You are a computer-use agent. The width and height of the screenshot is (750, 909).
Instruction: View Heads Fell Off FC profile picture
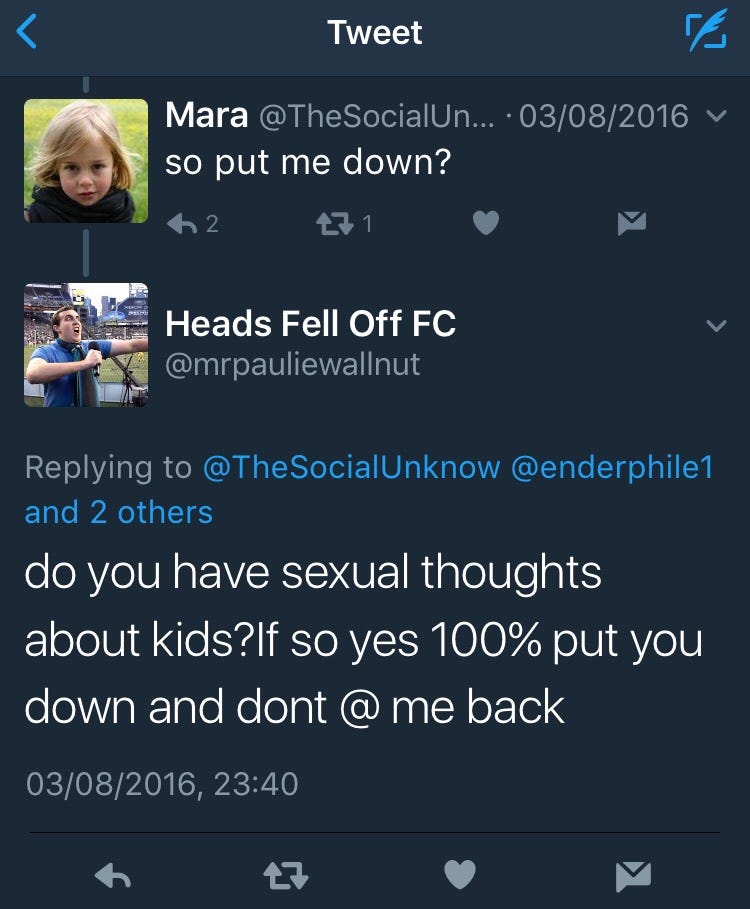[x=86, y=345]
